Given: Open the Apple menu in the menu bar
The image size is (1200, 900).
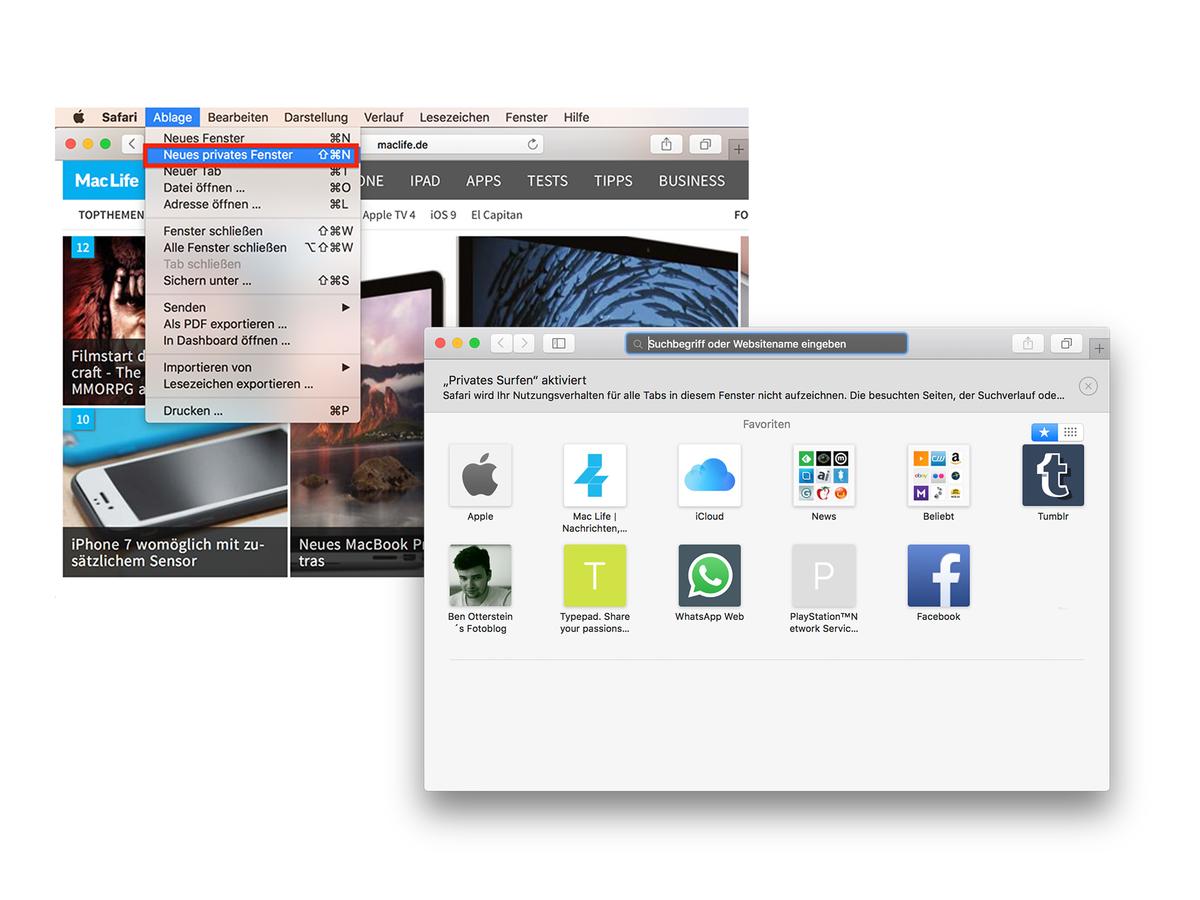Looking at the screenshot, I should pyautogui.click(x=78, y=117).
